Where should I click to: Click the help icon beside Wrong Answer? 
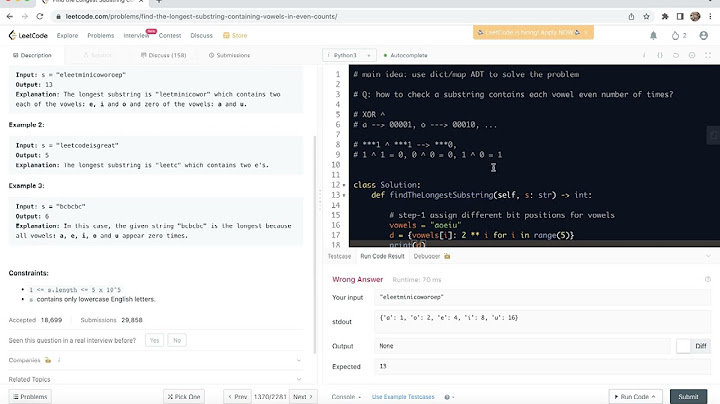(x=708, y=279)
